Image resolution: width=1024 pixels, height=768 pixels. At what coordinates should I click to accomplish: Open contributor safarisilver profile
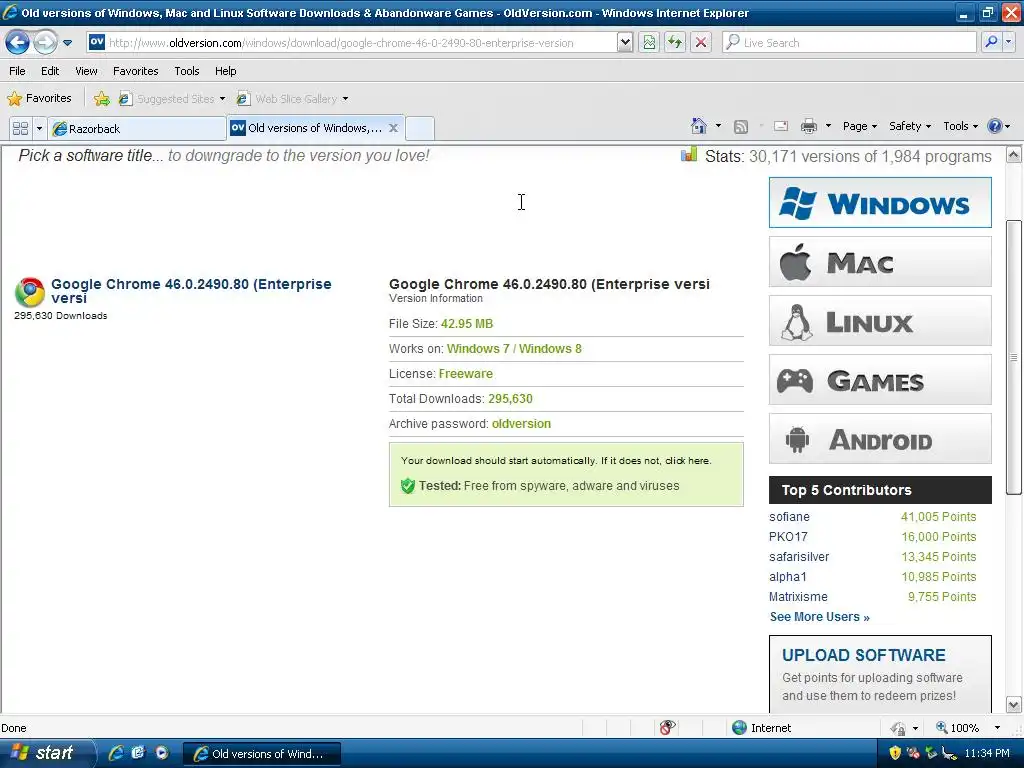(x=799, y=557)
